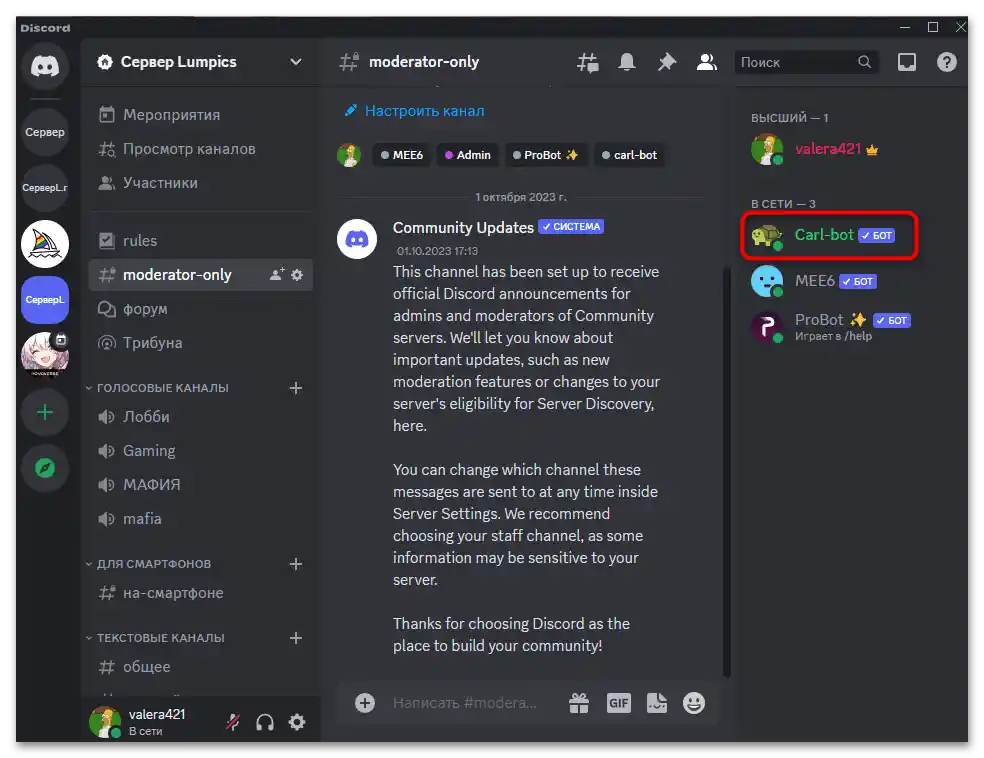Click the chat message scrollbar

(726, 471)
